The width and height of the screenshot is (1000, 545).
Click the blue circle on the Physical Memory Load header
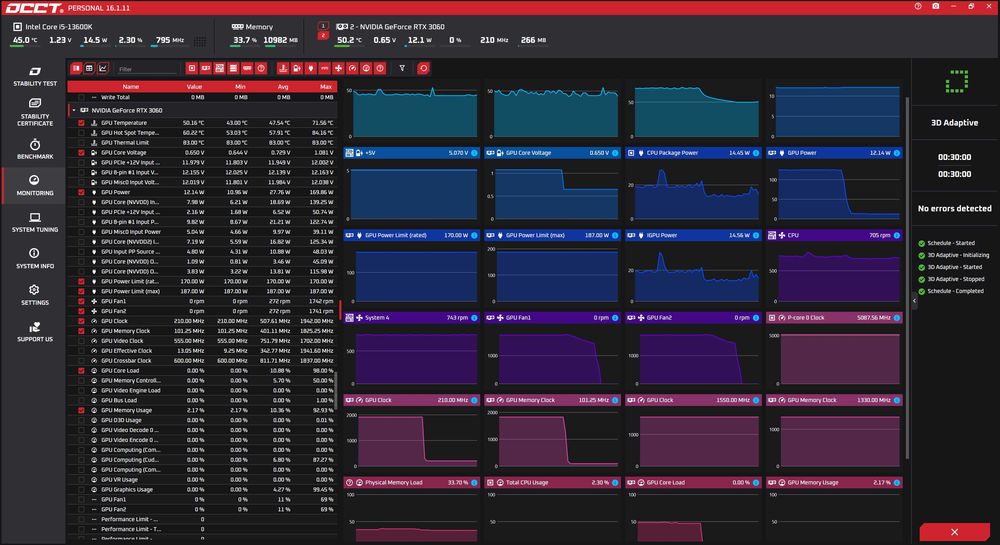tap(474, 483)
